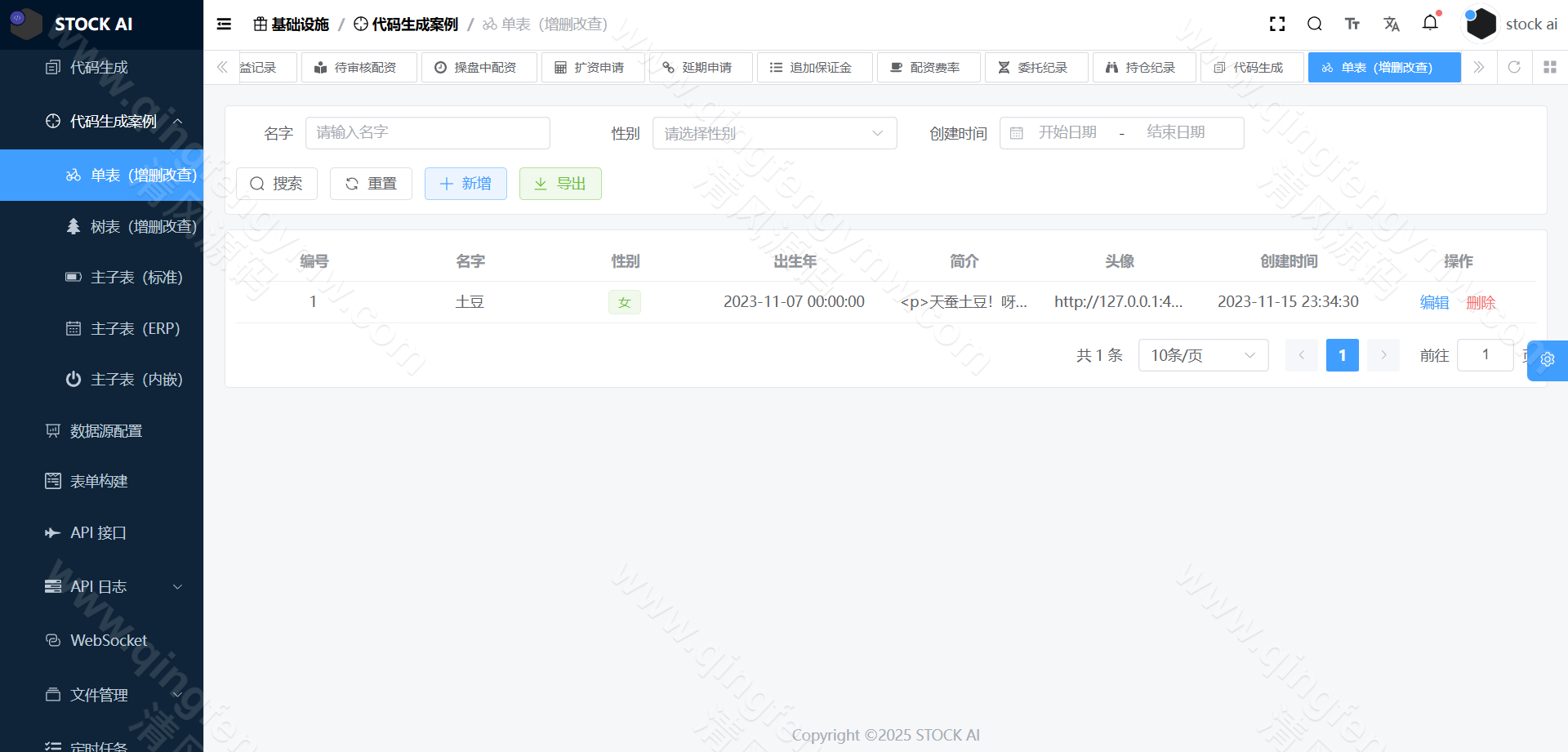The height and width of the screenshot is (752, 1568).
Task: Switch to the 委托记录 tab
Action: (1036, 67)
